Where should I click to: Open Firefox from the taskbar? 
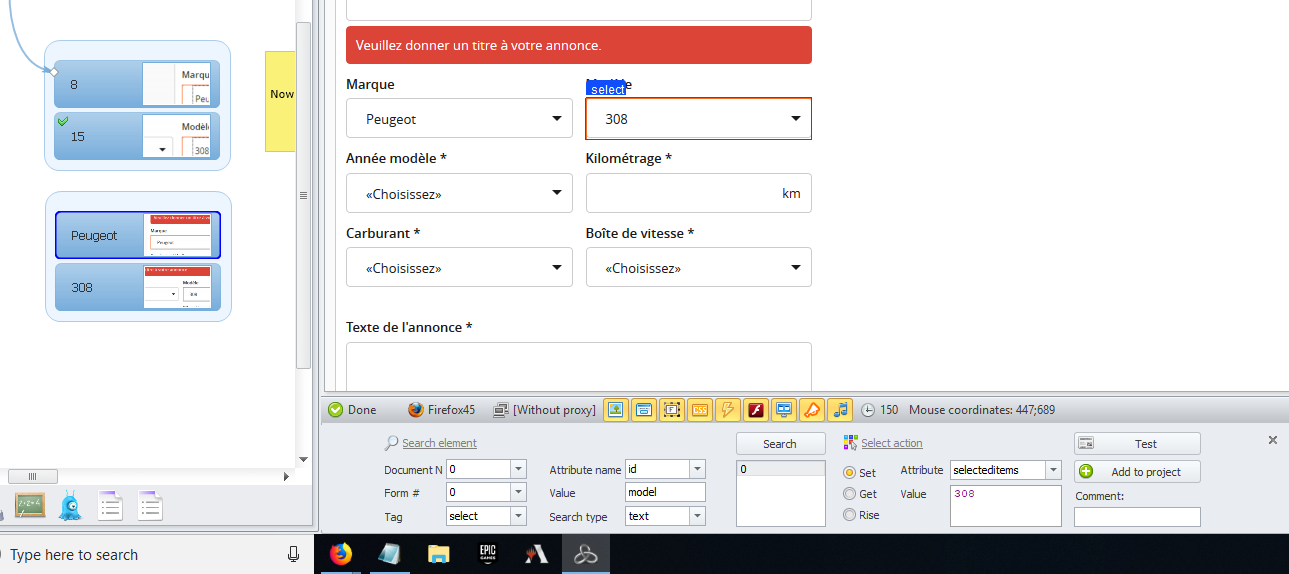[x=341, y=554]
